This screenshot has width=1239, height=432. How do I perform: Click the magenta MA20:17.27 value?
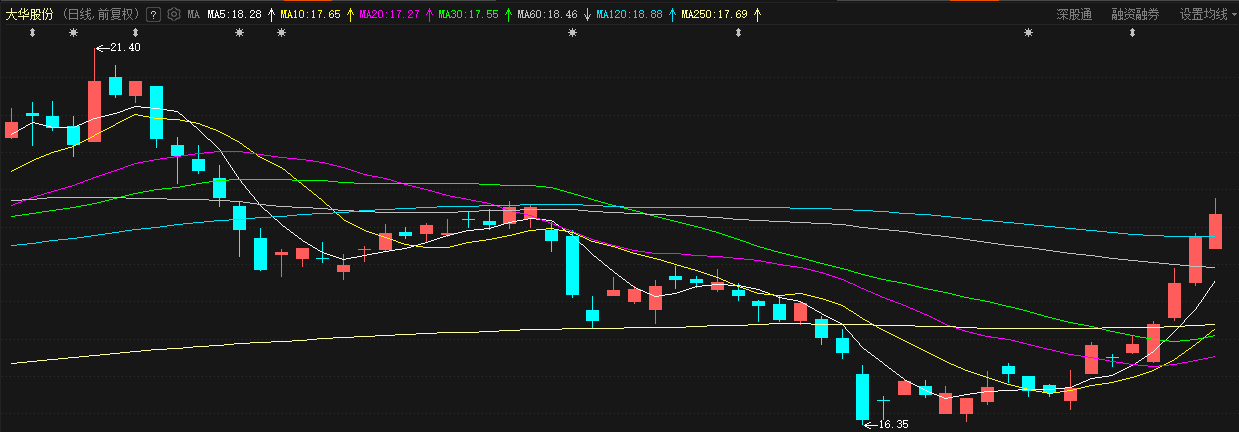coord(389,15)
